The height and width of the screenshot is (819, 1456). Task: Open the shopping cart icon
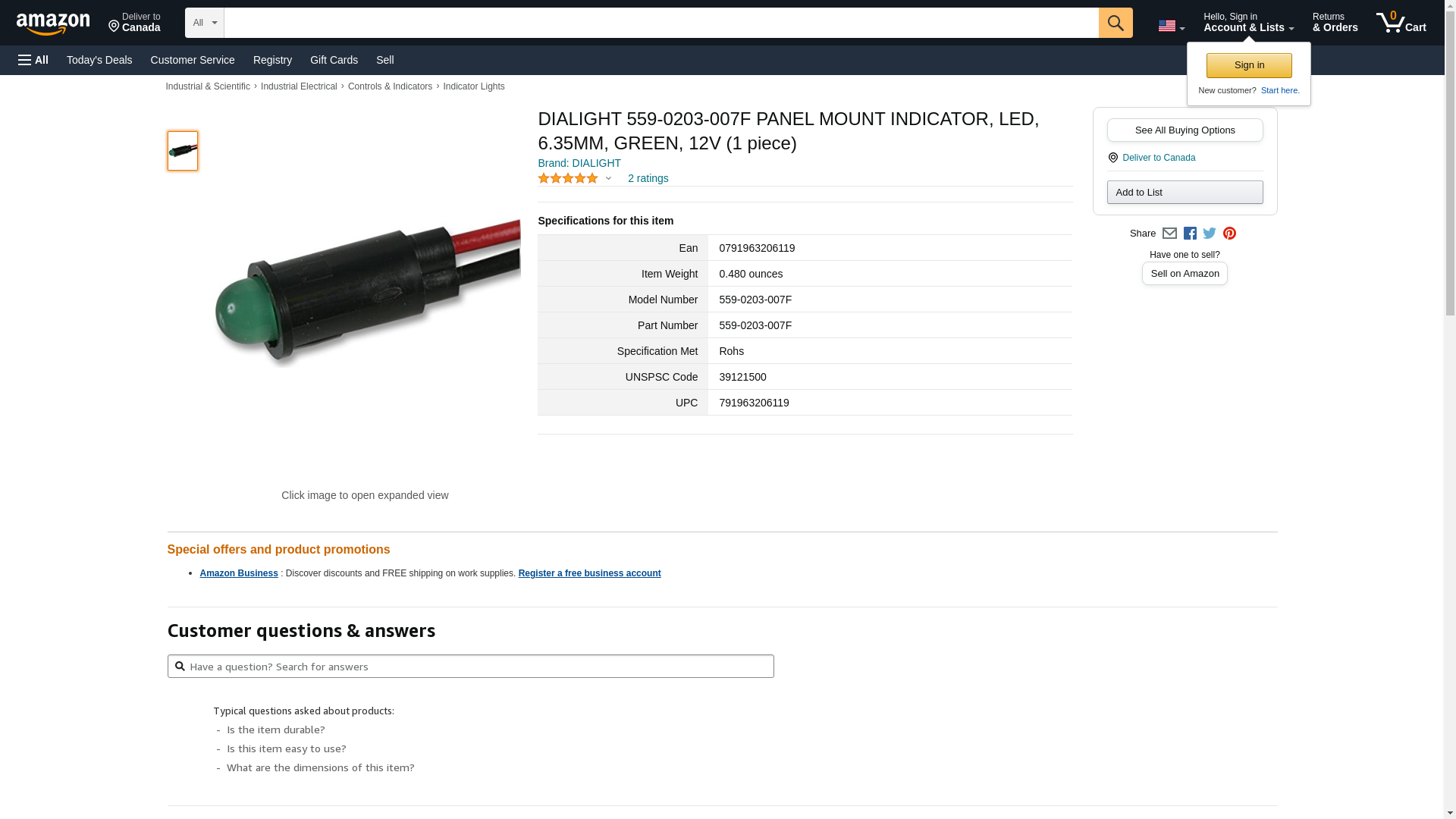[x=1401, y=23]
